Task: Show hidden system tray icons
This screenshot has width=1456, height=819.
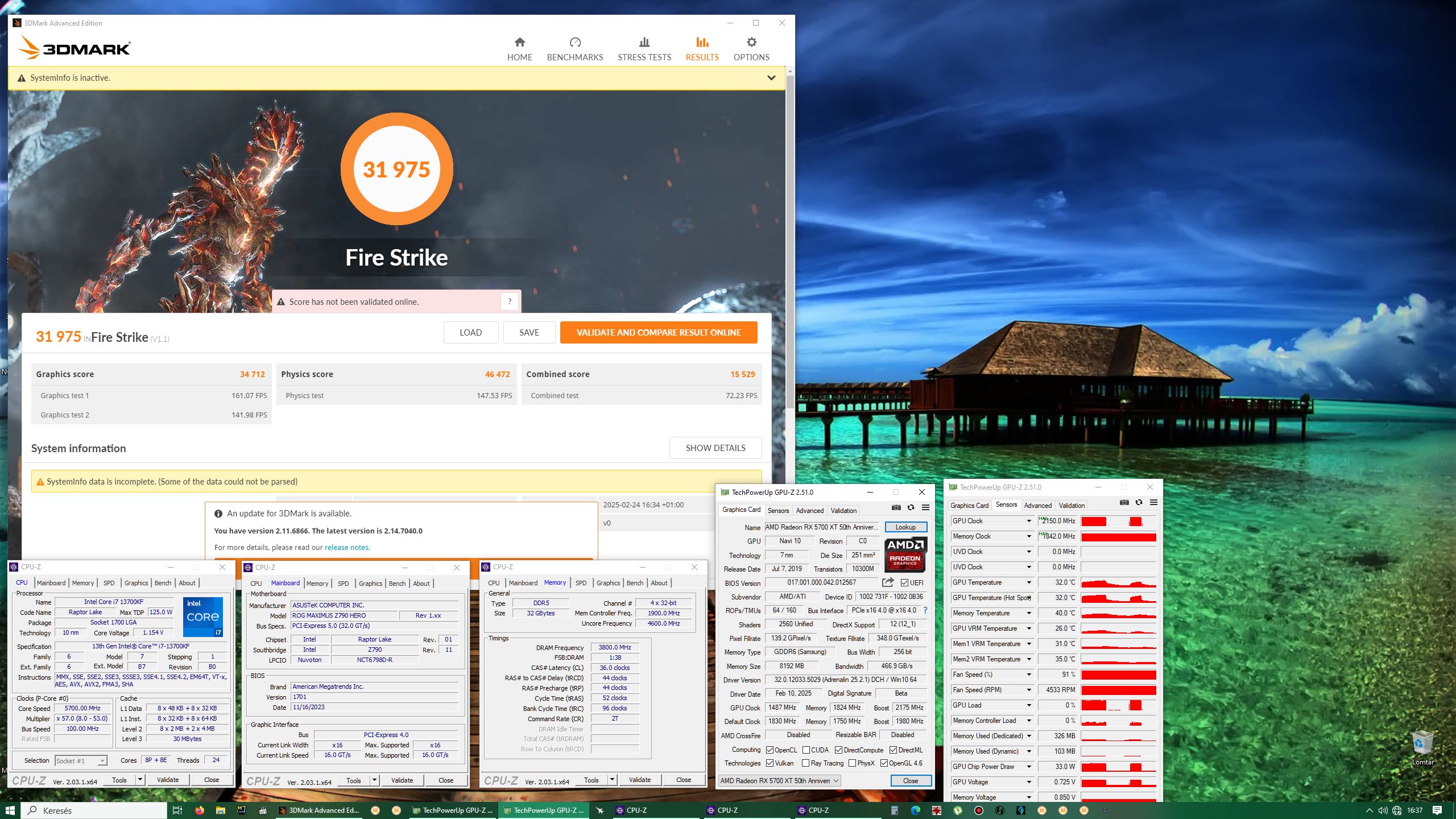Action: click(x=1369, y=810)
